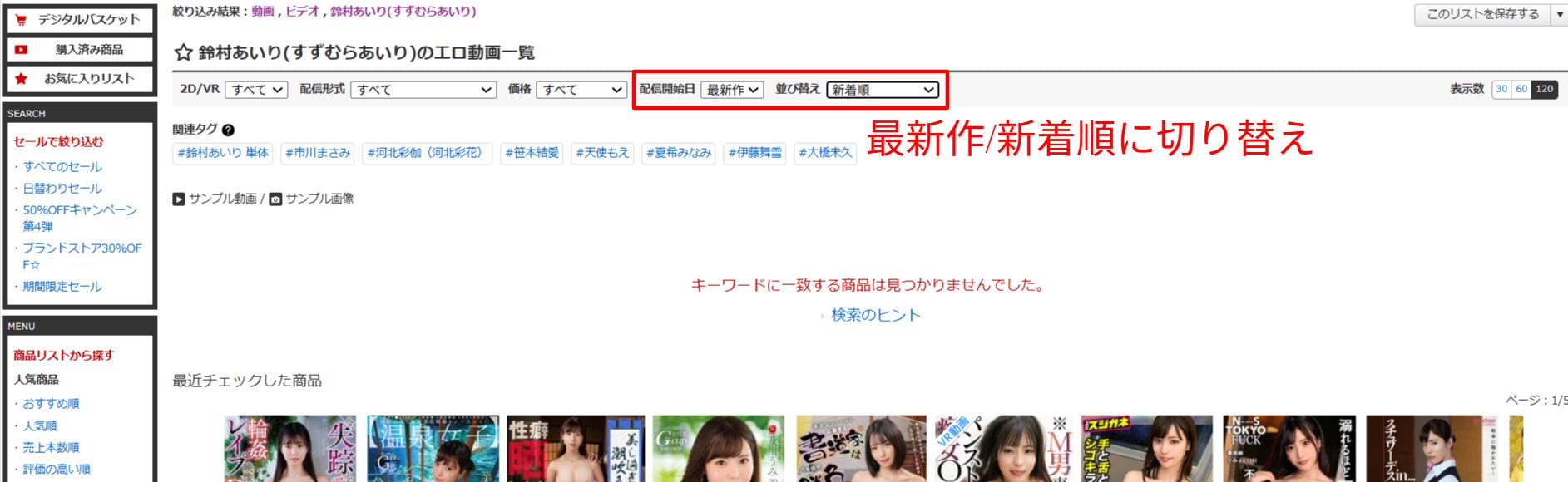The height and width of the screenshot is (482, 1568).
Task: Set display count to 60
Action: point(1521,89)
